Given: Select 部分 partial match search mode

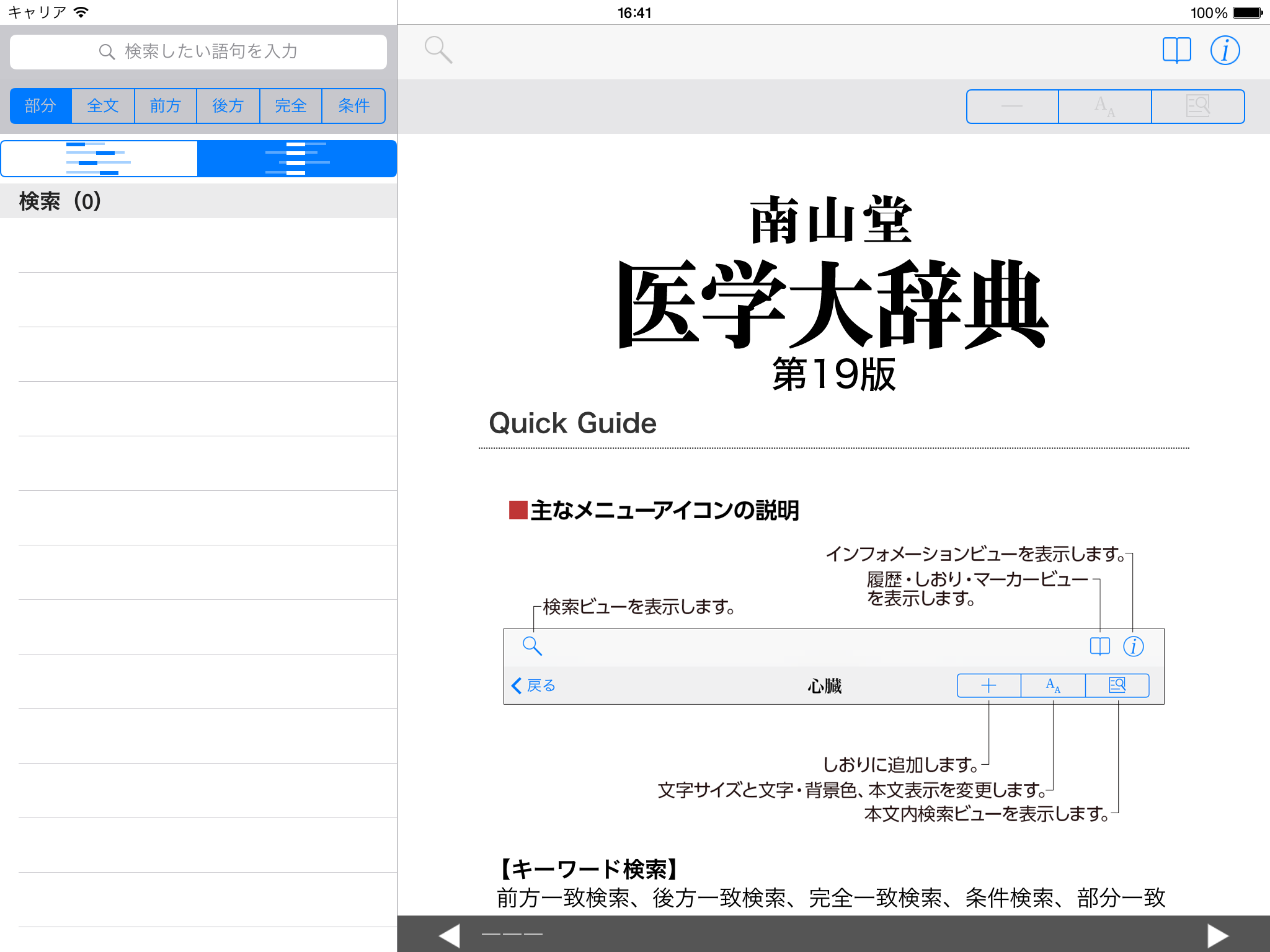Looking at the screenshot, I should pos(41,106).
